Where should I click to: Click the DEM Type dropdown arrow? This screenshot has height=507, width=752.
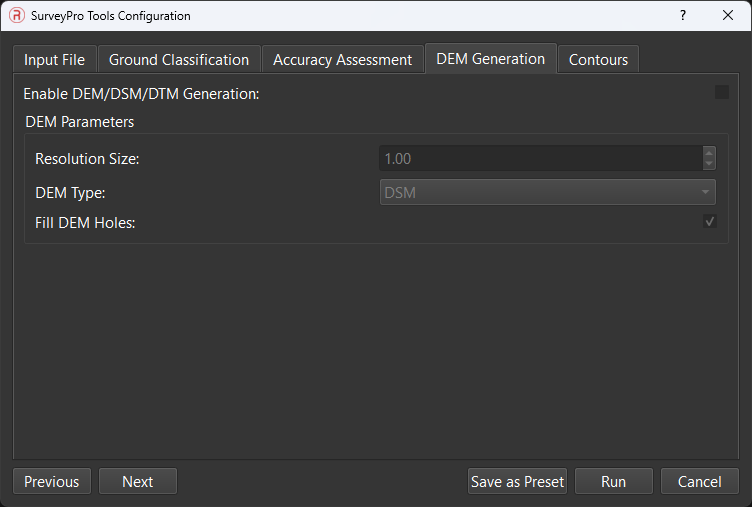(x=706, y=192)
